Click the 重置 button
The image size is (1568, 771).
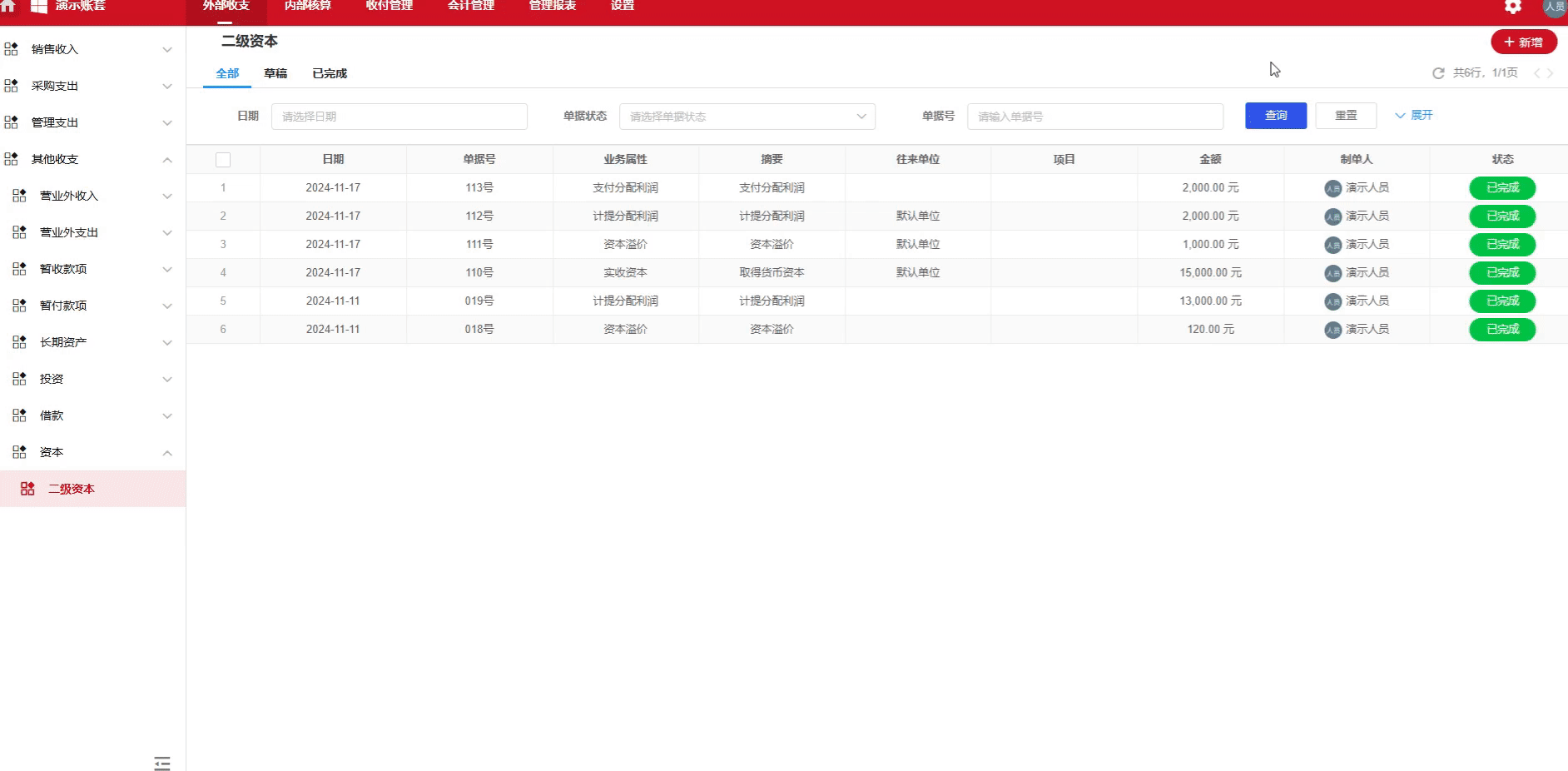coord(1345,116)
